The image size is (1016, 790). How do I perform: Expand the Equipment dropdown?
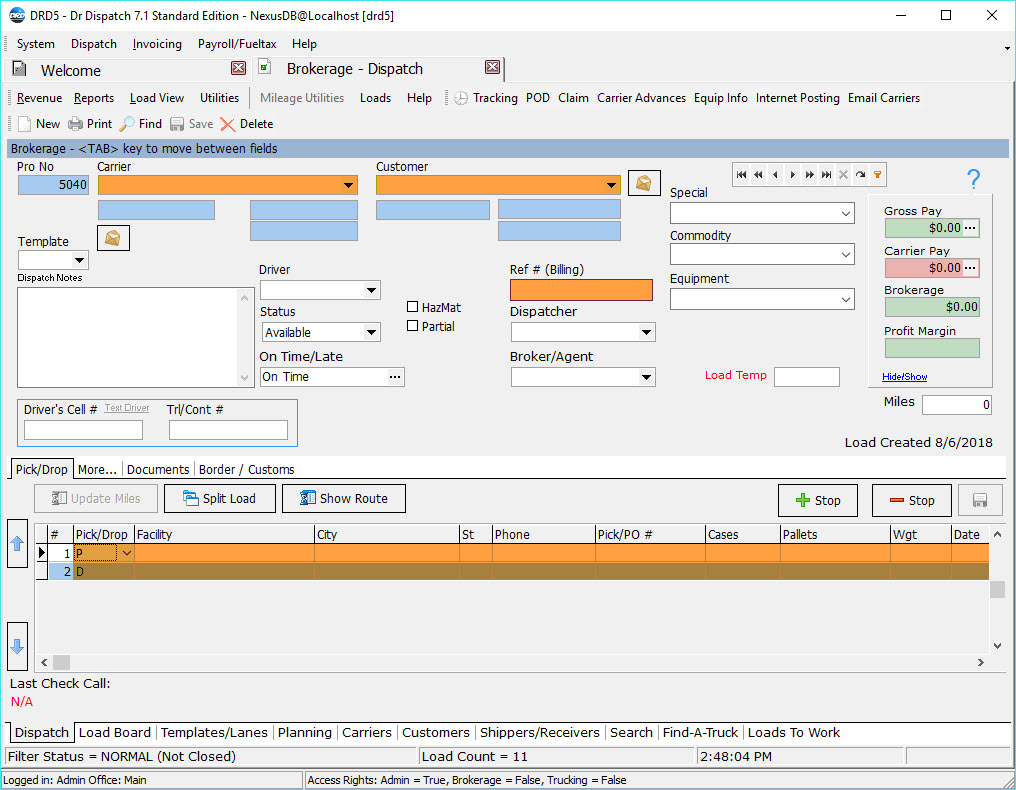pos(846,299)
